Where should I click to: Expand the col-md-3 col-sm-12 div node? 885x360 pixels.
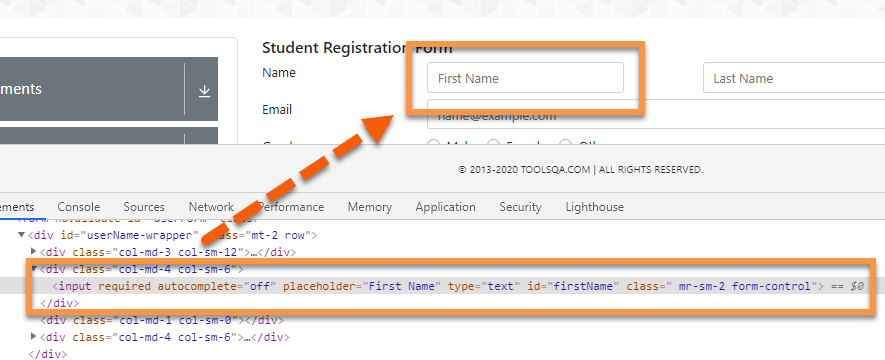[33, 252]
